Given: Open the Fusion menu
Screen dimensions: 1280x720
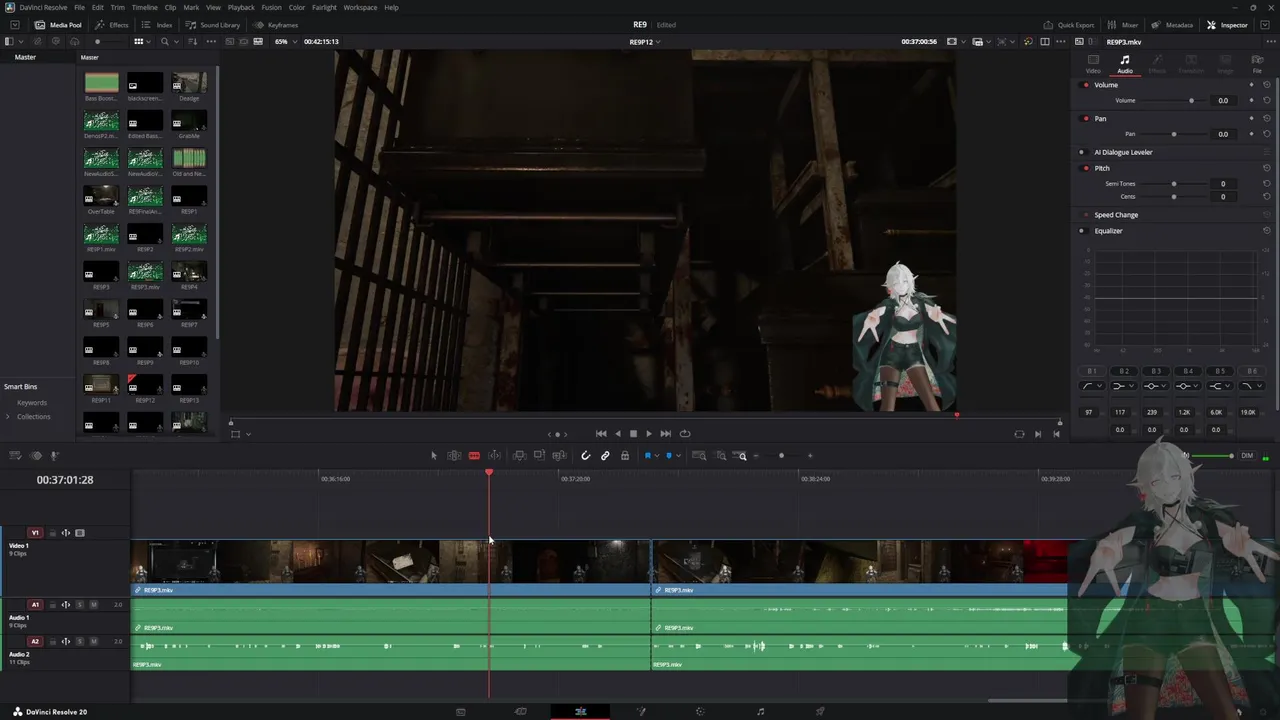Looking at the screenshot, I should [271, 7].
